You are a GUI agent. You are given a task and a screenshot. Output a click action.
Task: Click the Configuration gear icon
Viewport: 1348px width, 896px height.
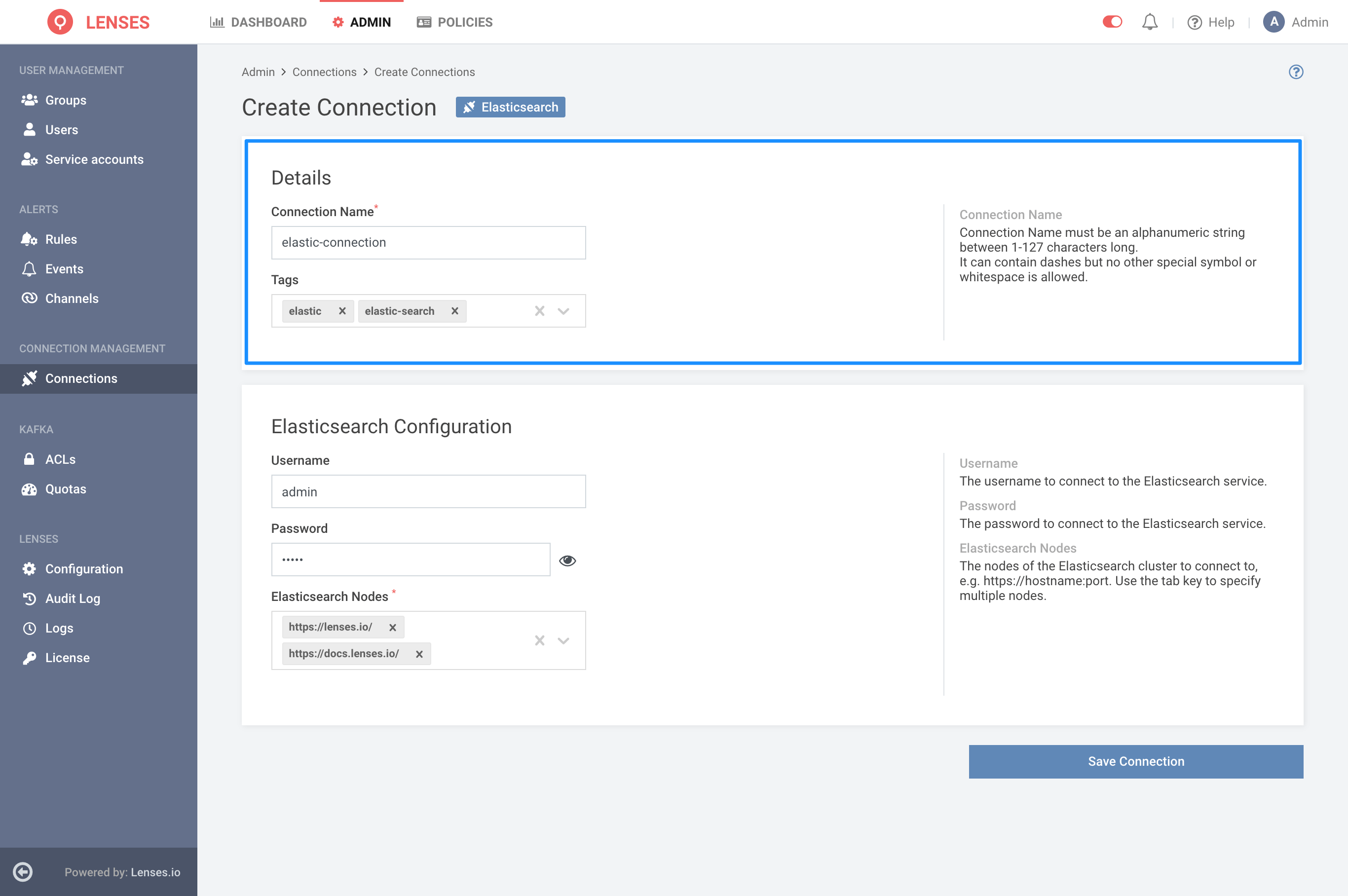[29, 568]
